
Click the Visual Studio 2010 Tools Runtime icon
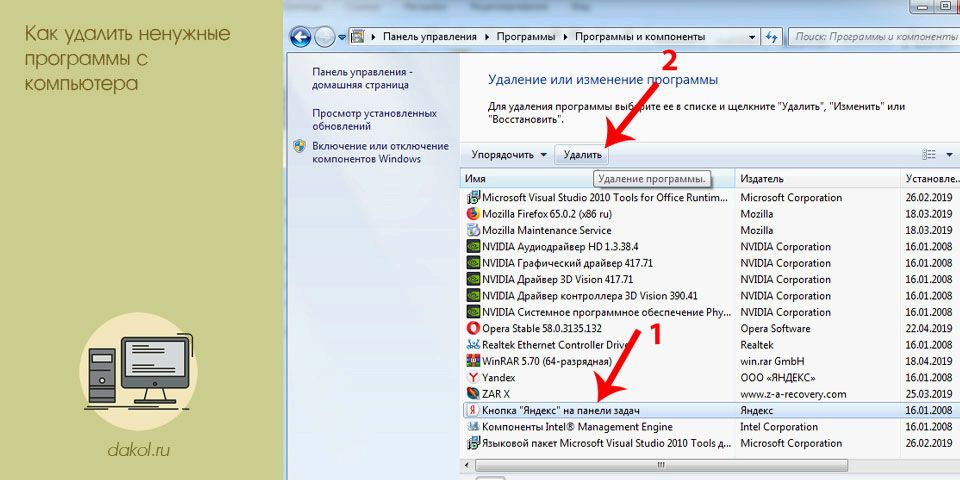pyautogui.click(x=473, y=198)
